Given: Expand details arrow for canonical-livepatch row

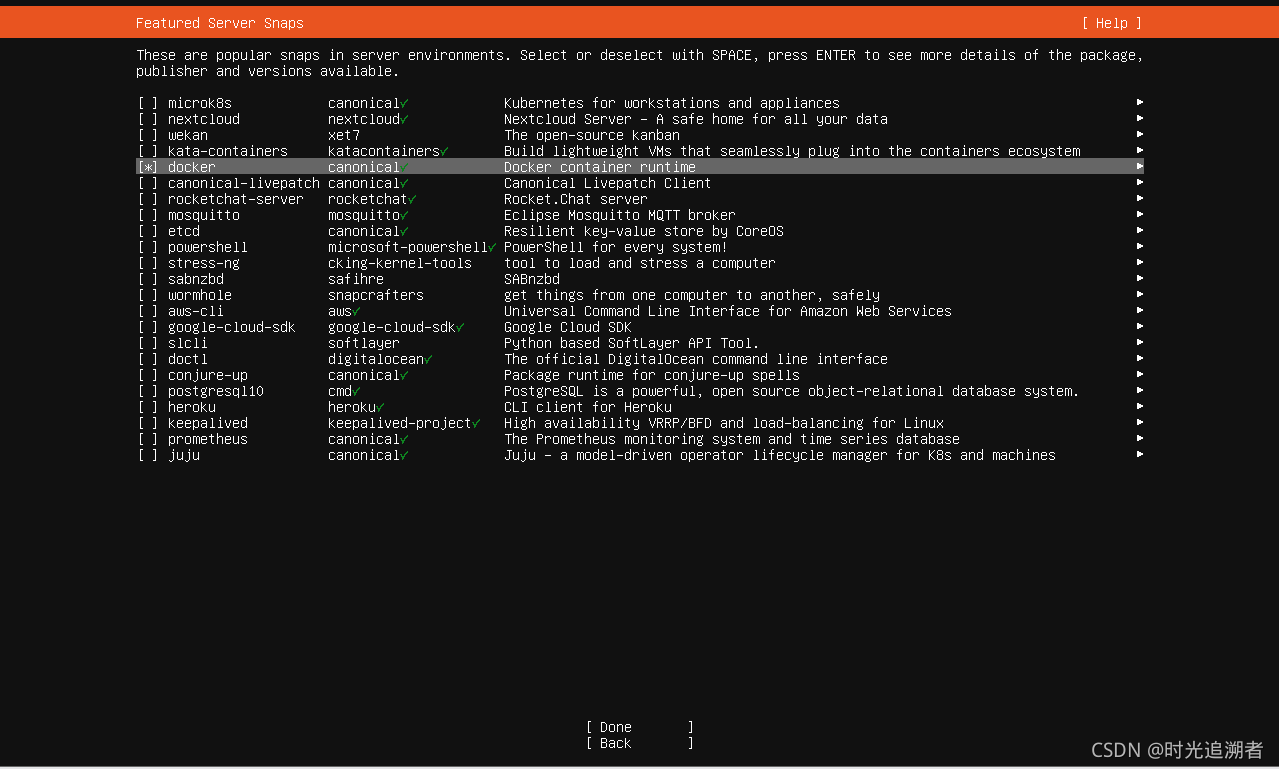Looking at the screenshot, I should (1140, 182).
